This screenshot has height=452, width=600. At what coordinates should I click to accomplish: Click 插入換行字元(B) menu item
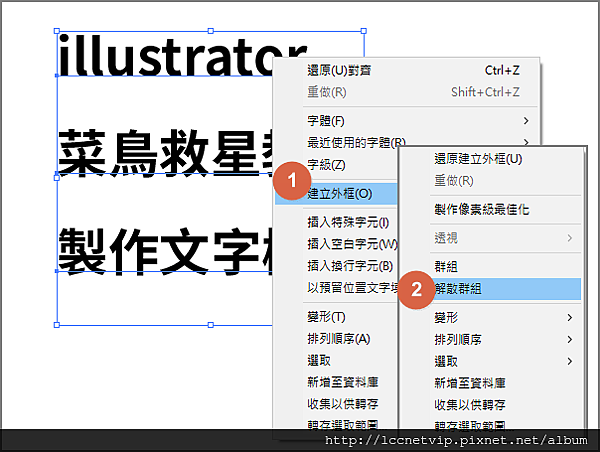pos(350,266)
